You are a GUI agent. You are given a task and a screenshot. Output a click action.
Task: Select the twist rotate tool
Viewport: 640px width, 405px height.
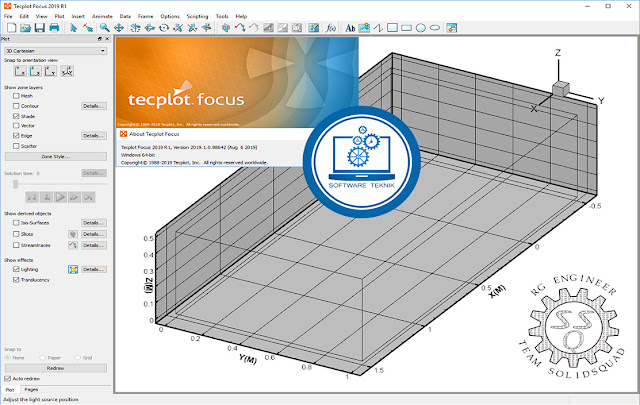(164, 28)
